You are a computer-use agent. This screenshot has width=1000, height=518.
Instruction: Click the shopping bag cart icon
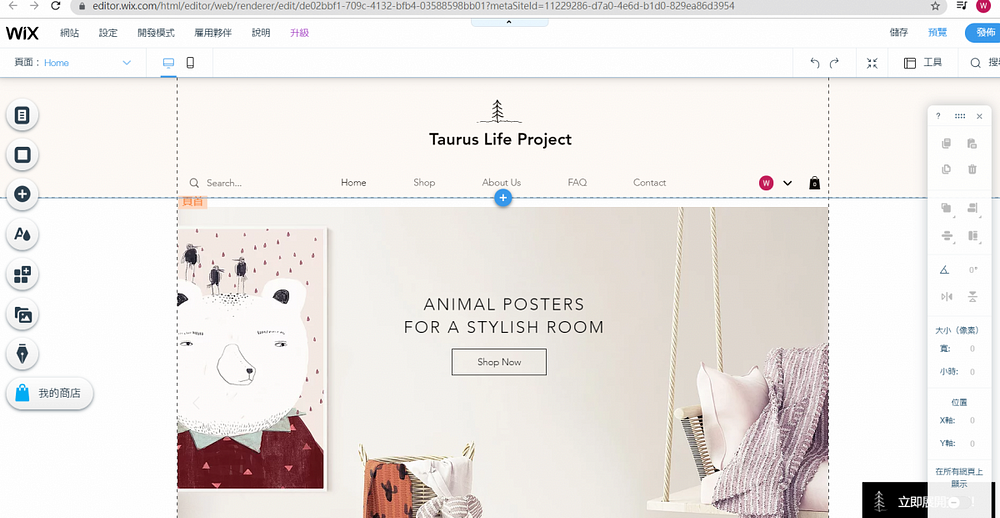point(814,183)
